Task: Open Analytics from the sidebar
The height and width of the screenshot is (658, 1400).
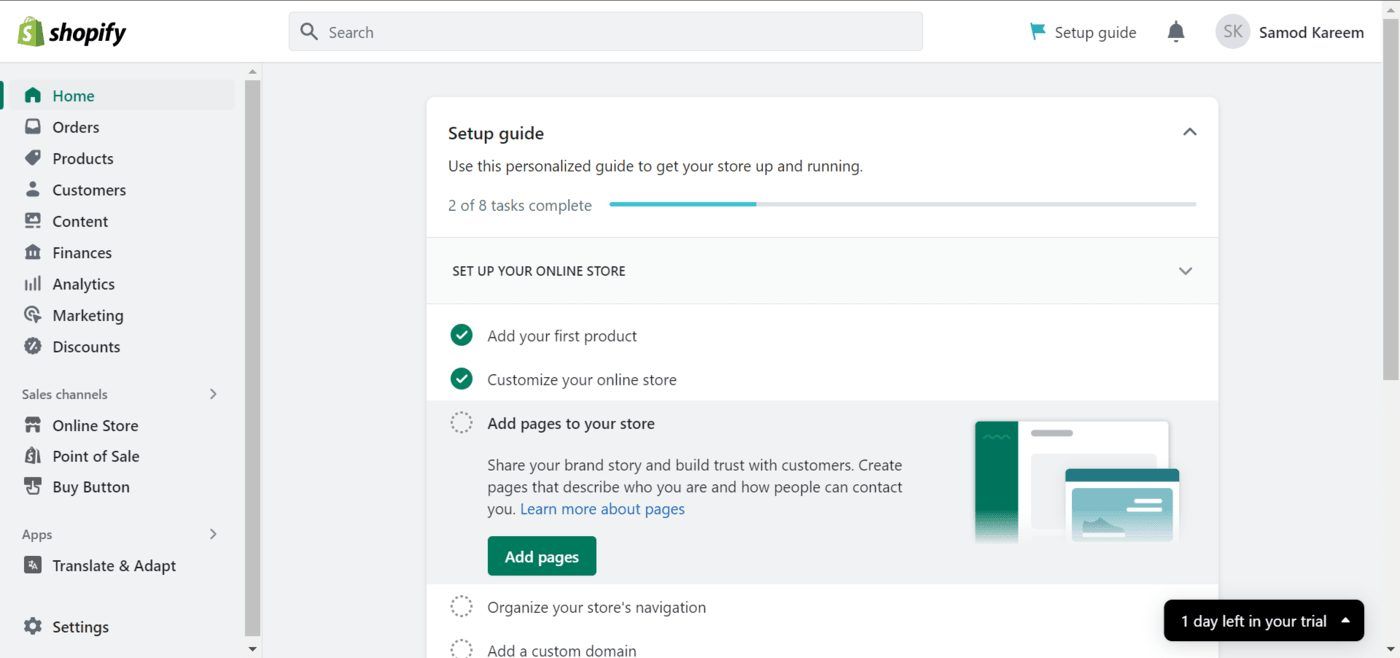Action: pos(84,284)
